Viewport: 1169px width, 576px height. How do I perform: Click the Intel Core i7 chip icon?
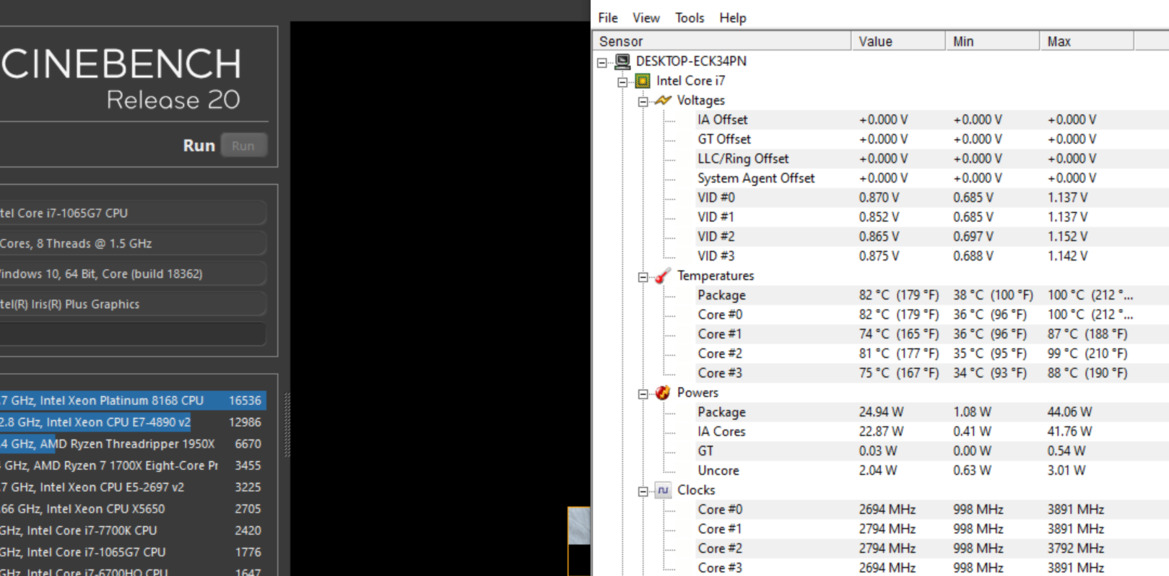(x=641, y=81)
